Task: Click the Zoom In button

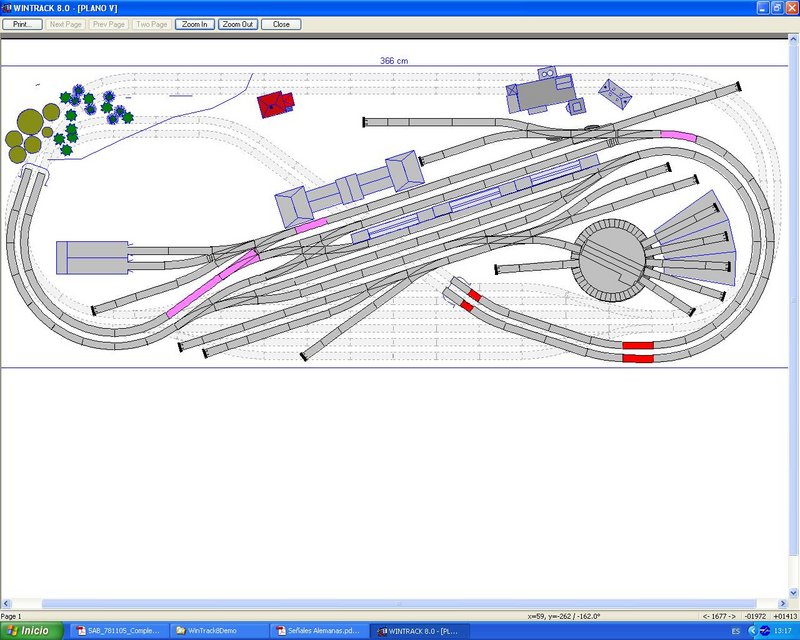Action: coord(195,24)
